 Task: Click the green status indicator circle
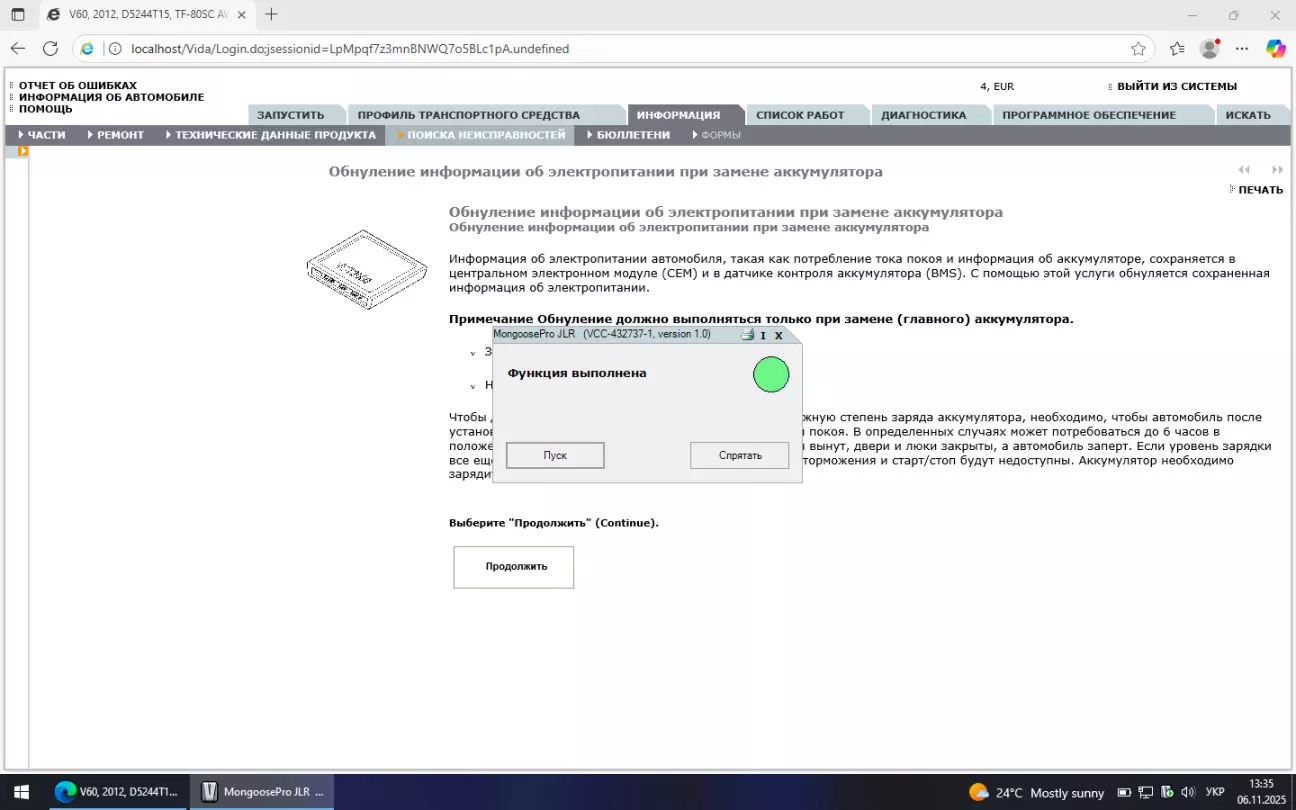tap(771, 374)
